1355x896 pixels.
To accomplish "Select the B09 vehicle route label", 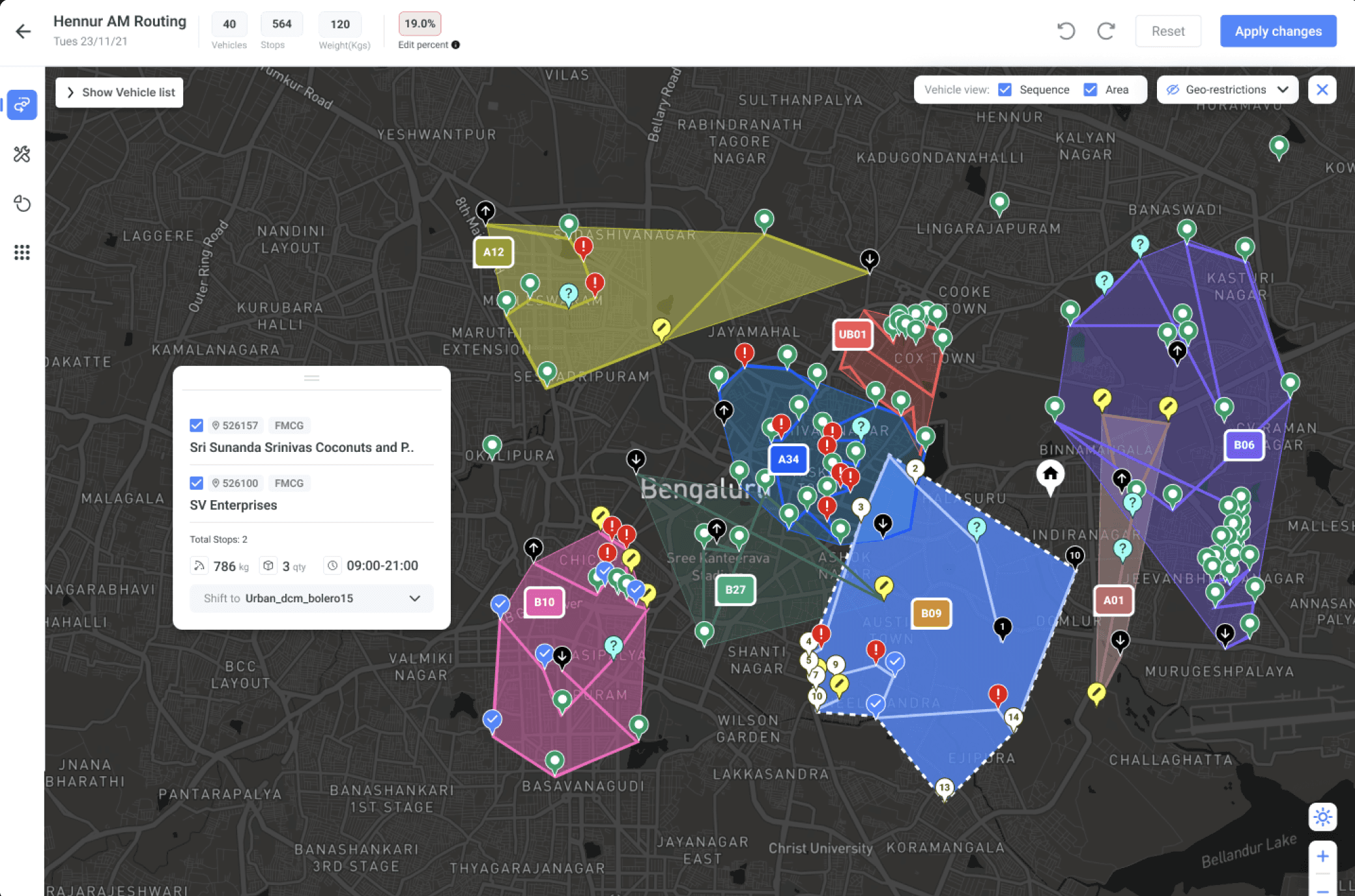I will pos(931,613).
